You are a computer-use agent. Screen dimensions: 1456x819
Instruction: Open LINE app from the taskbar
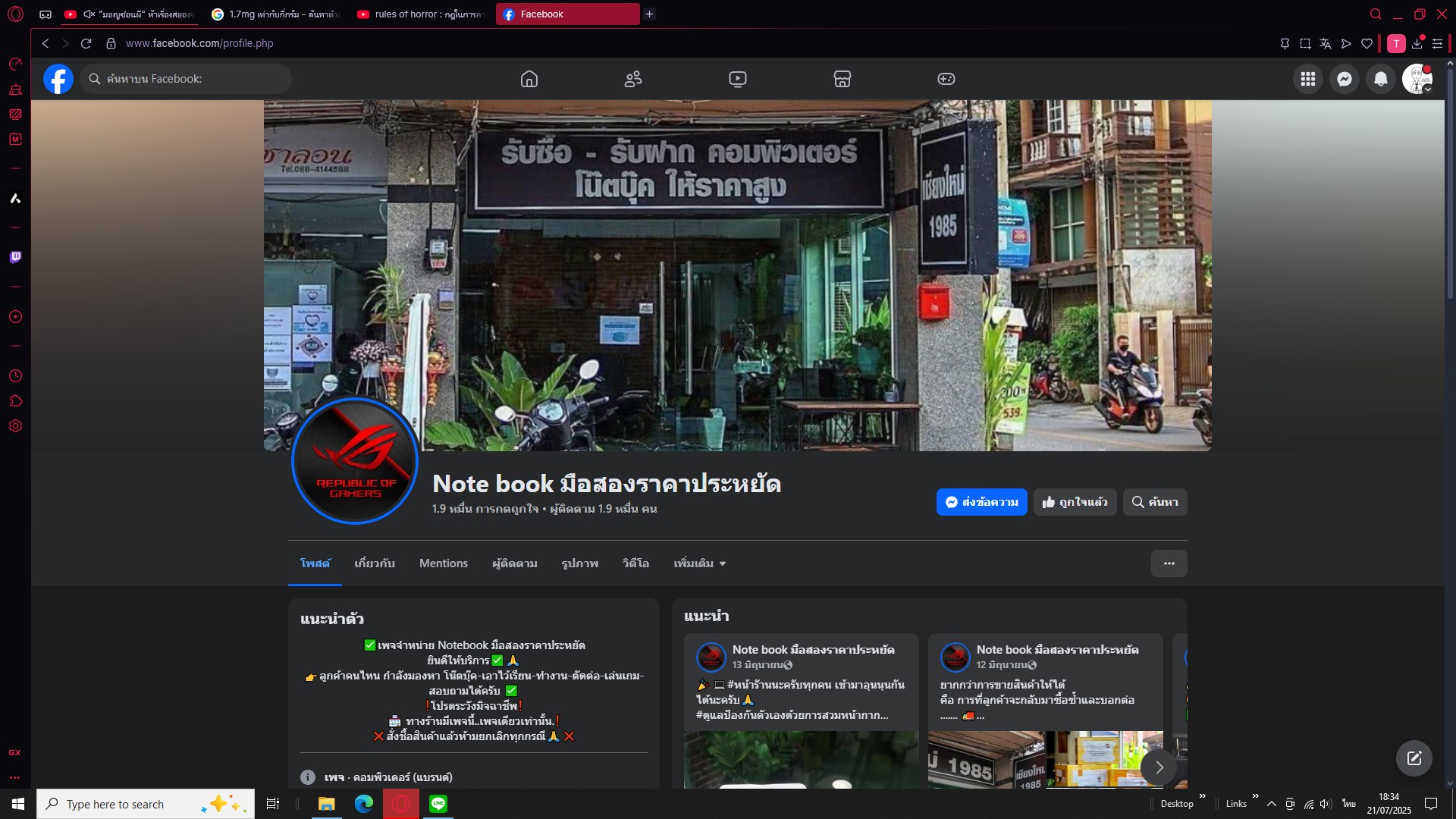pos(438,804)
